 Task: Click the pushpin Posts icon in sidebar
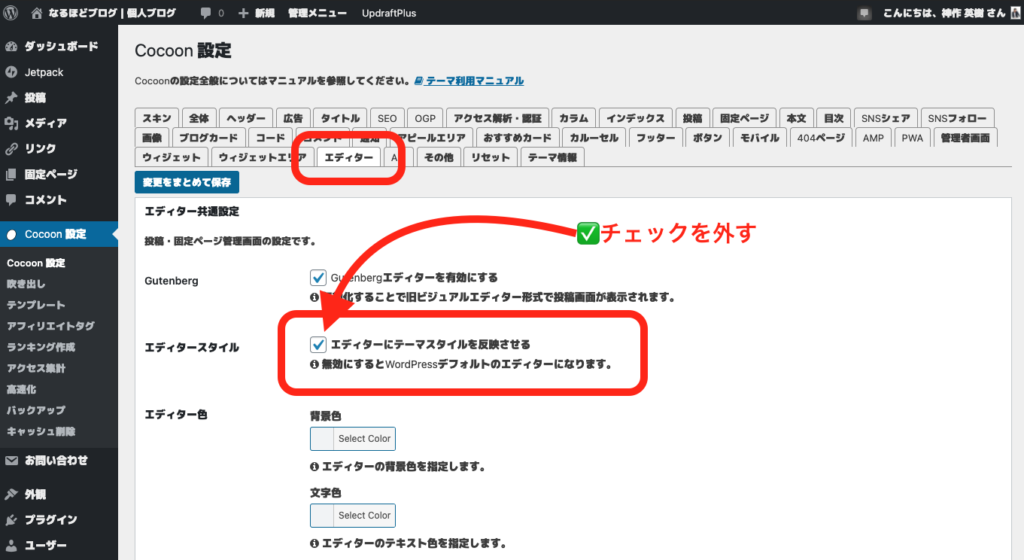tap(11, 98)
